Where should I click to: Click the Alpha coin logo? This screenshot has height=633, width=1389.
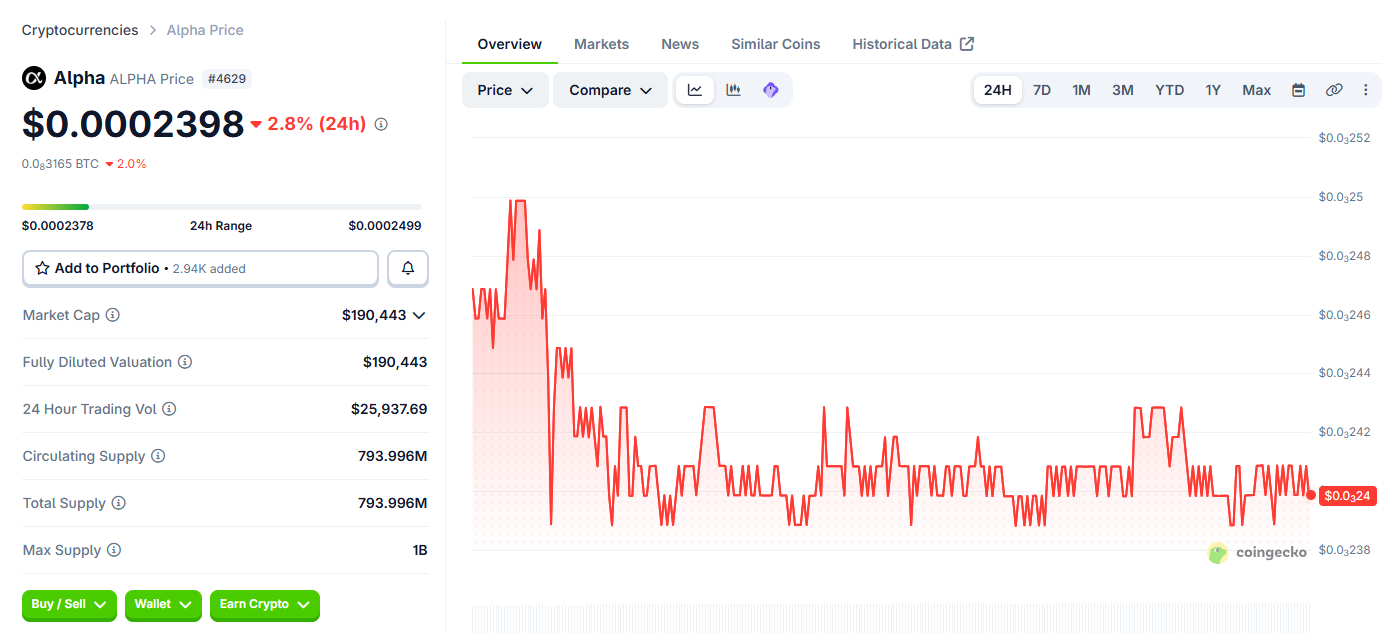(x=34, y=78)
